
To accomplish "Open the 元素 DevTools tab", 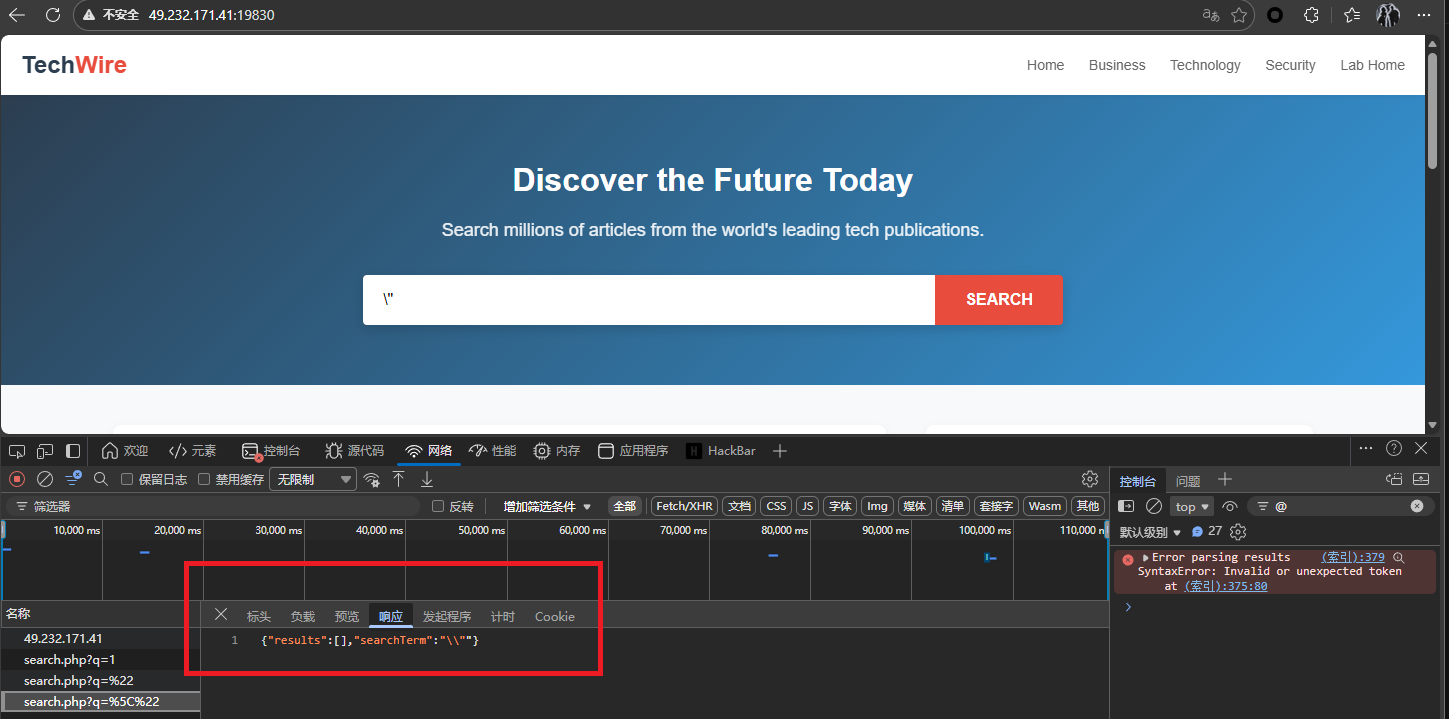I will tap(193, 451).
